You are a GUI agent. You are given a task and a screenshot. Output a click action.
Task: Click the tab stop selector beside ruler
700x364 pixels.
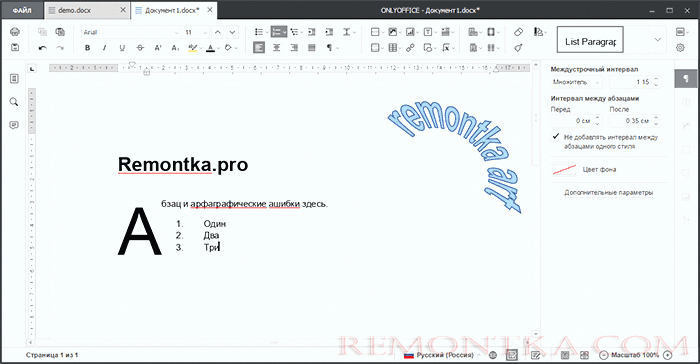32,68
